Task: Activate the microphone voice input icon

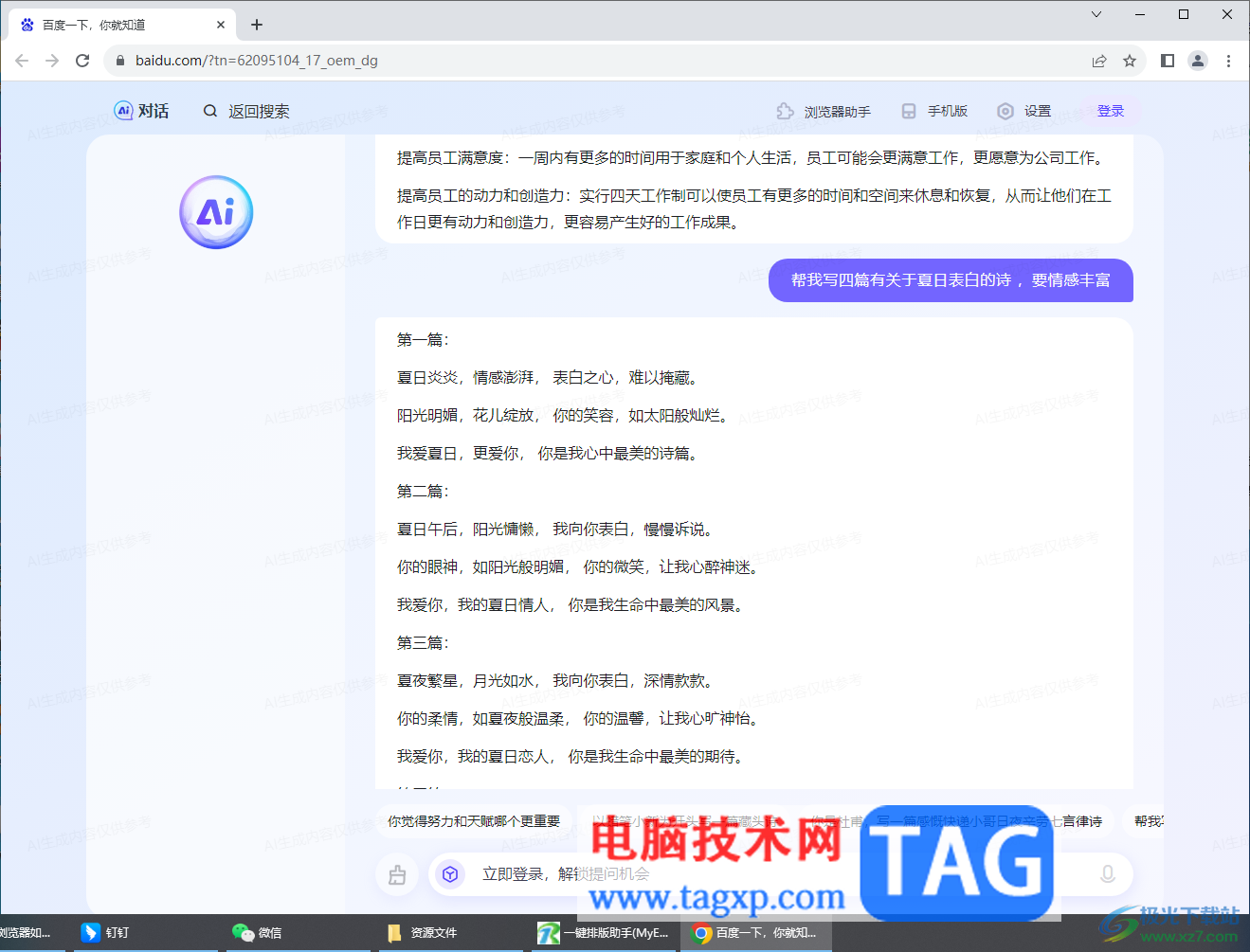Action: point(1107,874)
